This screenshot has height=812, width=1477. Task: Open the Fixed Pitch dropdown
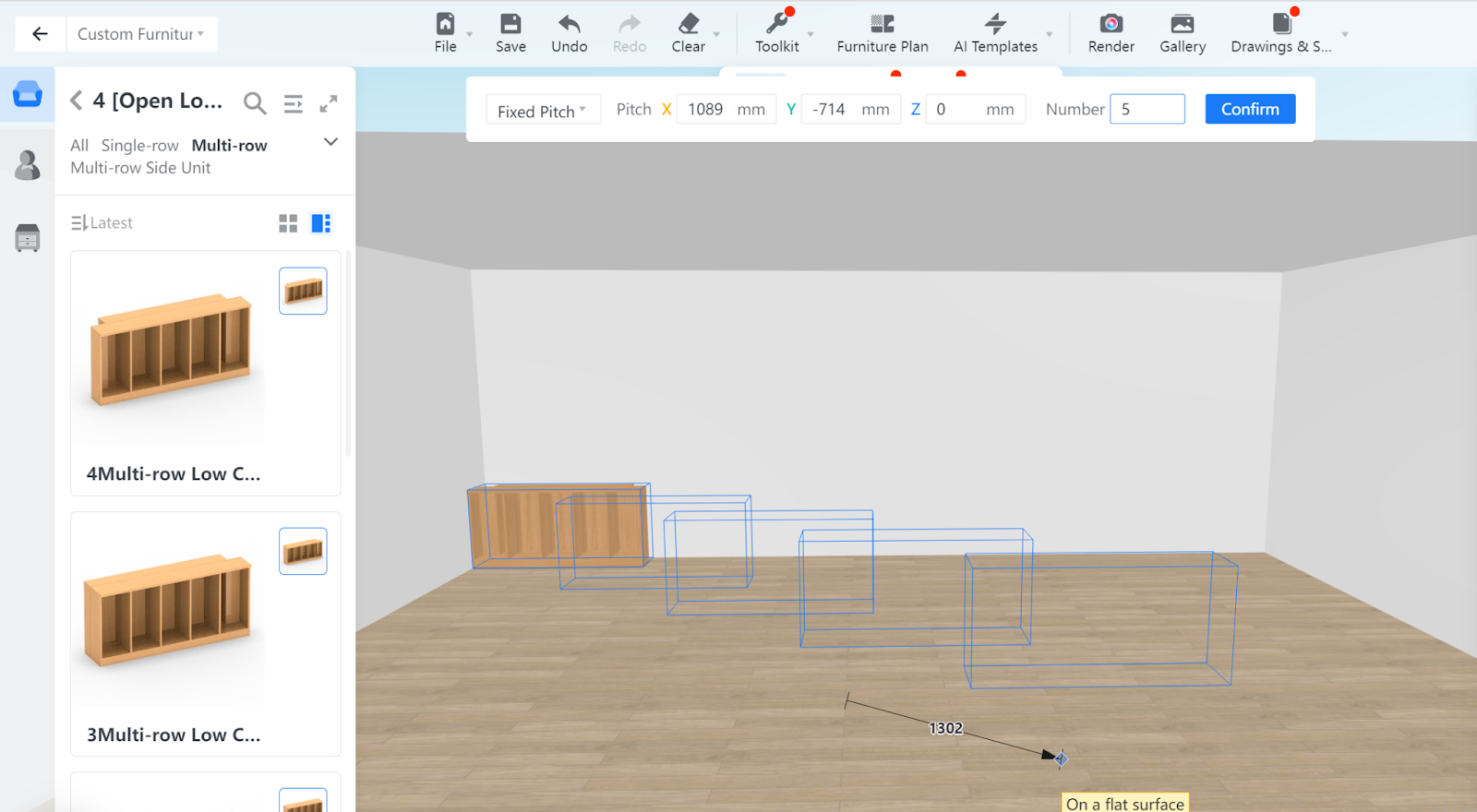point(542,111)
